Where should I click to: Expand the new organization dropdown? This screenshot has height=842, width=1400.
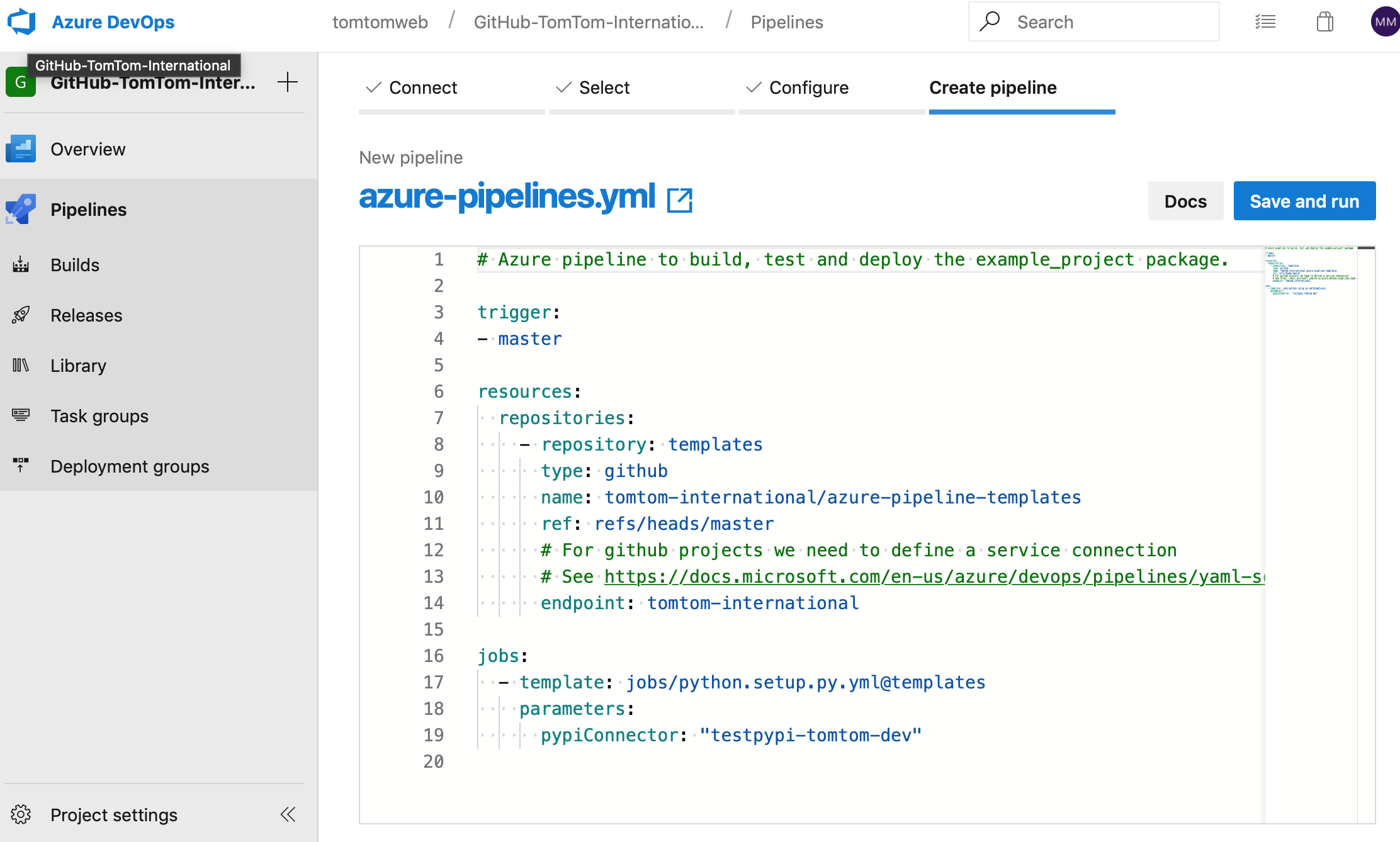point(287,82)
